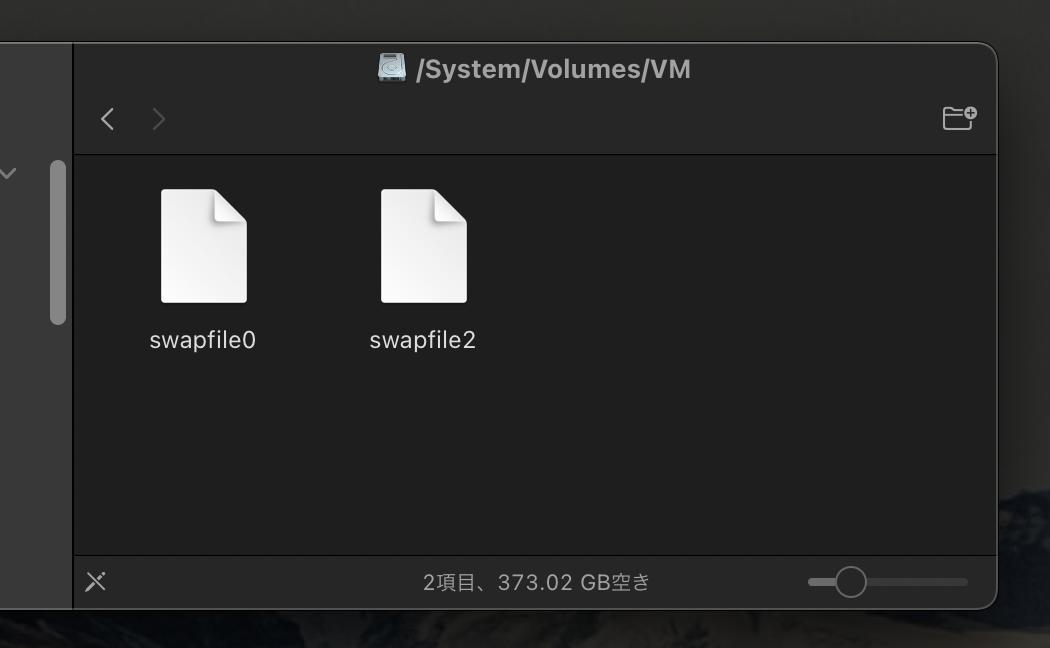Screen dimensions: 1050x648
Task: Click the right end of the icon size slider track
Action: pos(963,582)
